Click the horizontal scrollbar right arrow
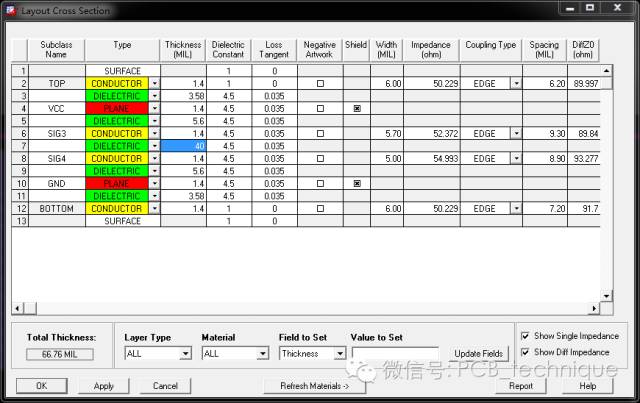Viewport: 640px width, 403px height. click(x=594, y=309)
